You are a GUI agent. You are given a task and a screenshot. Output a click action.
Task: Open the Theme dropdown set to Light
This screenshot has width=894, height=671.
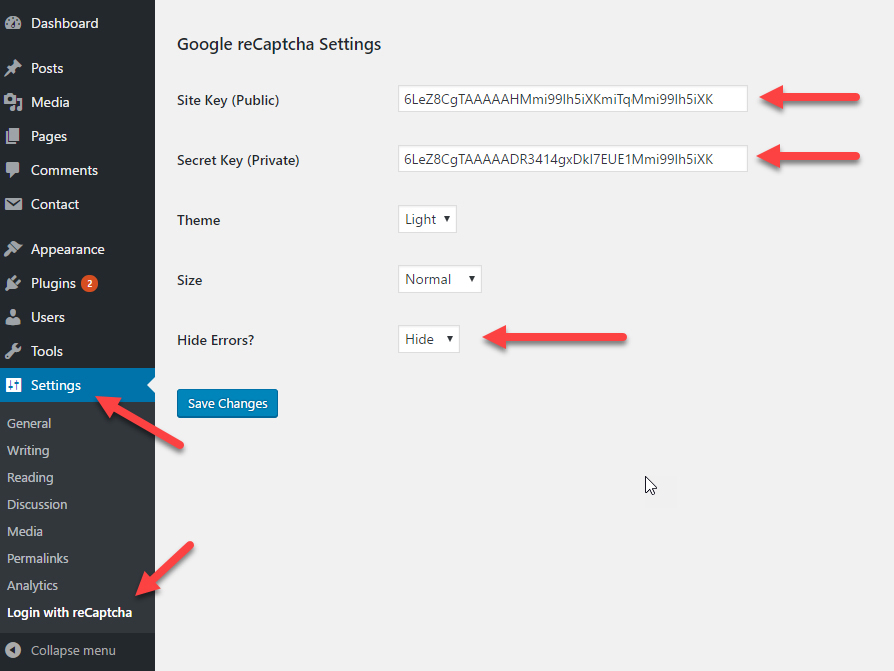(x=427, y=220)
